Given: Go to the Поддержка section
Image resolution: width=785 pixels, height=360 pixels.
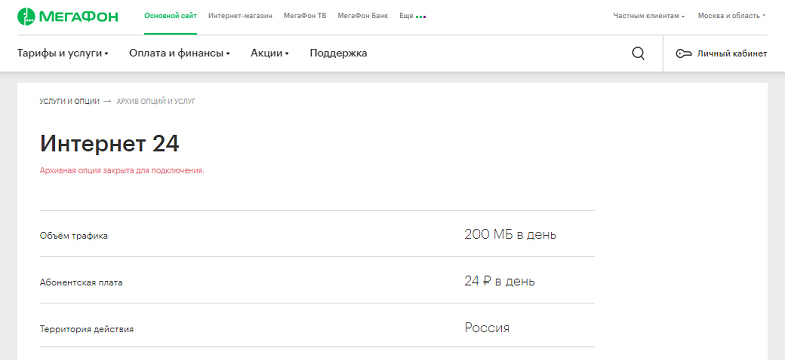Looking at the screenshot, I should (x=338, y=53).
